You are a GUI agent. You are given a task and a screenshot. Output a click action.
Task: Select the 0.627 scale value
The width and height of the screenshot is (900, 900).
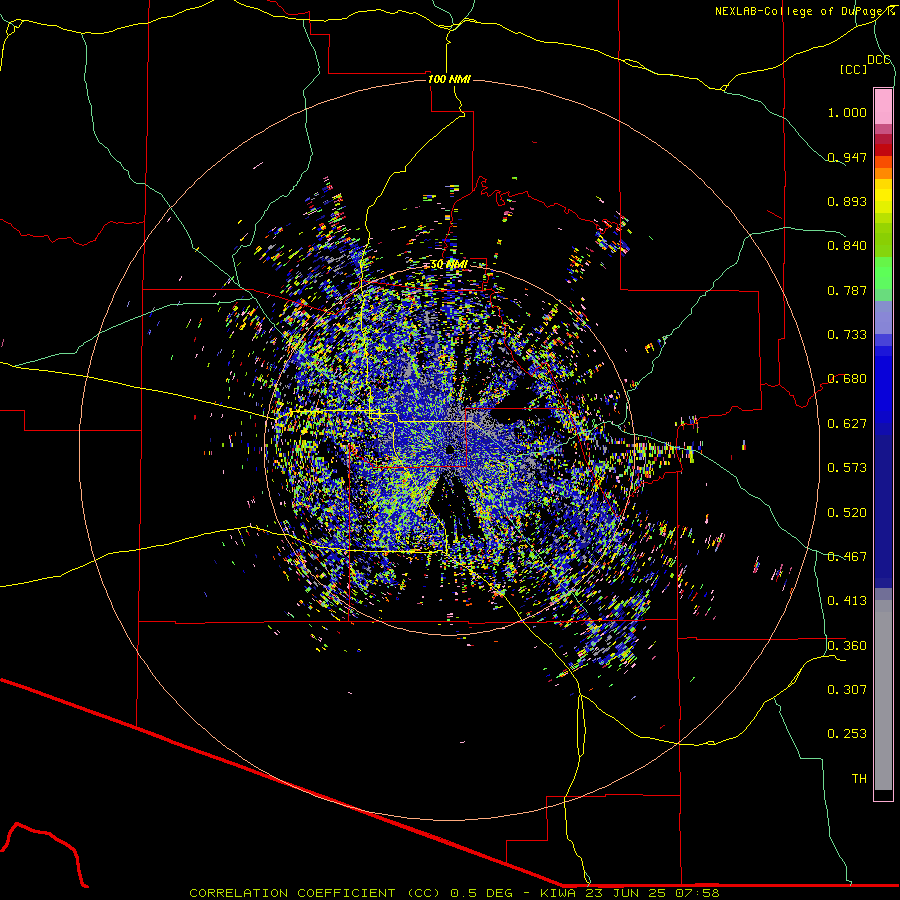847,424
